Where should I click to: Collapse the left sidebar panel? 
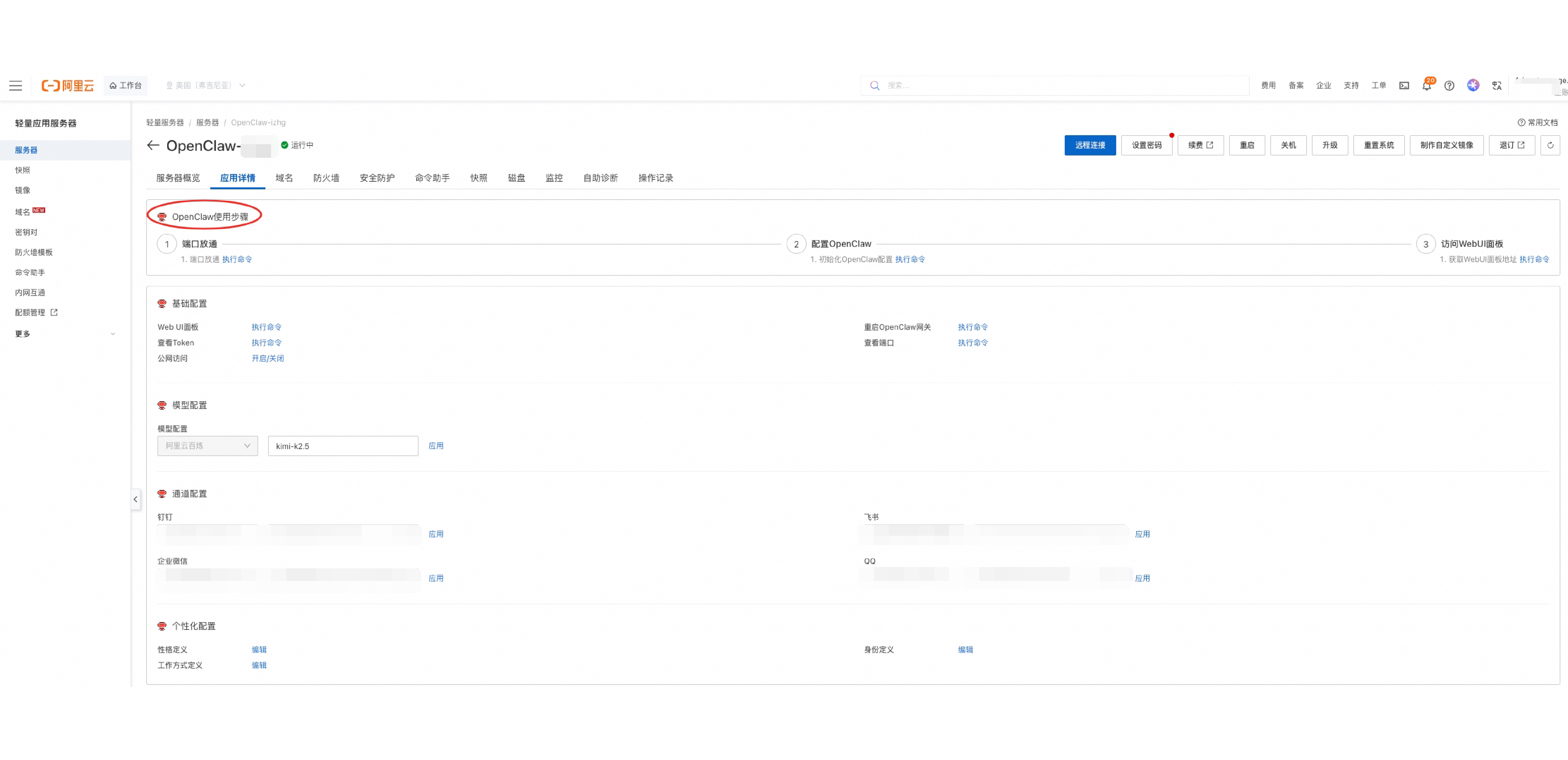136,500
